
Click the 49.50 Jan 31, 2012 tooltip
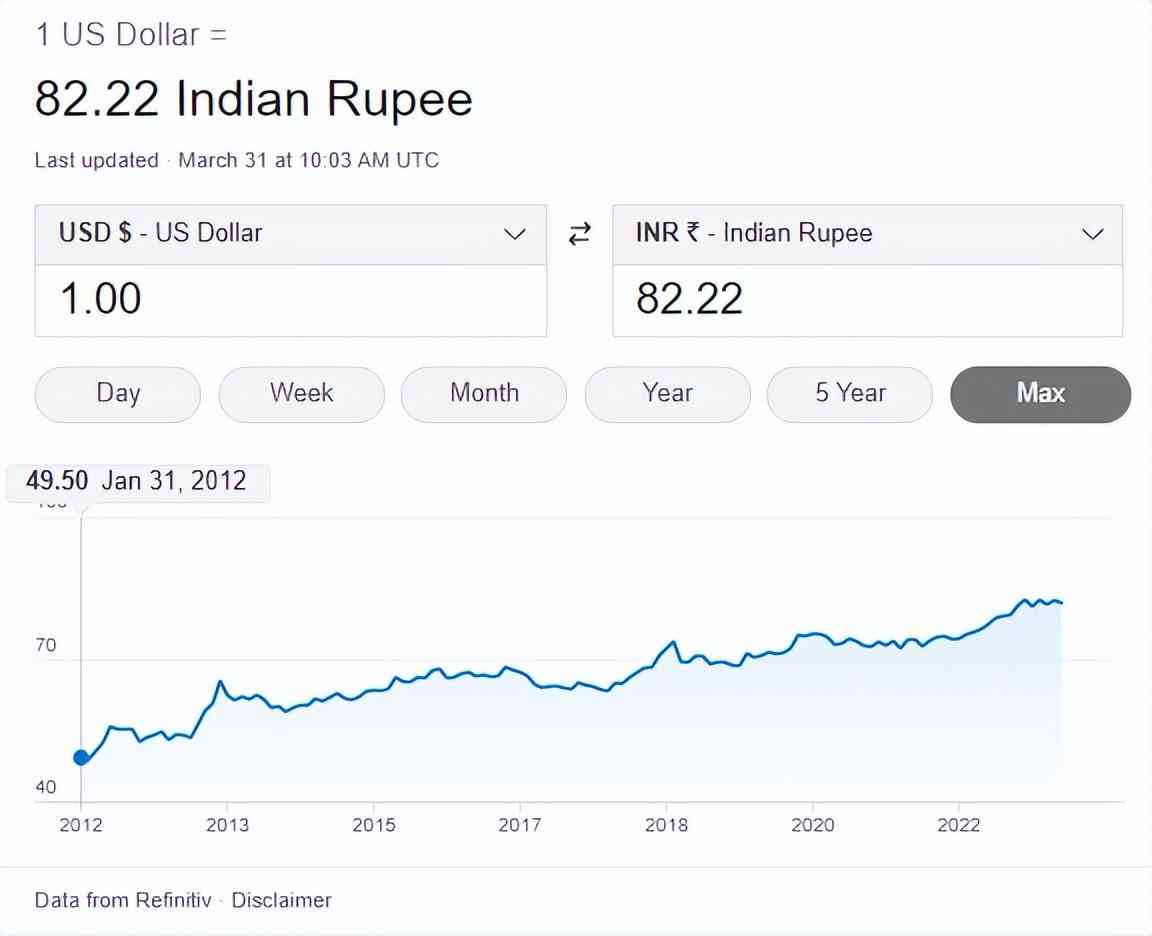137,481
